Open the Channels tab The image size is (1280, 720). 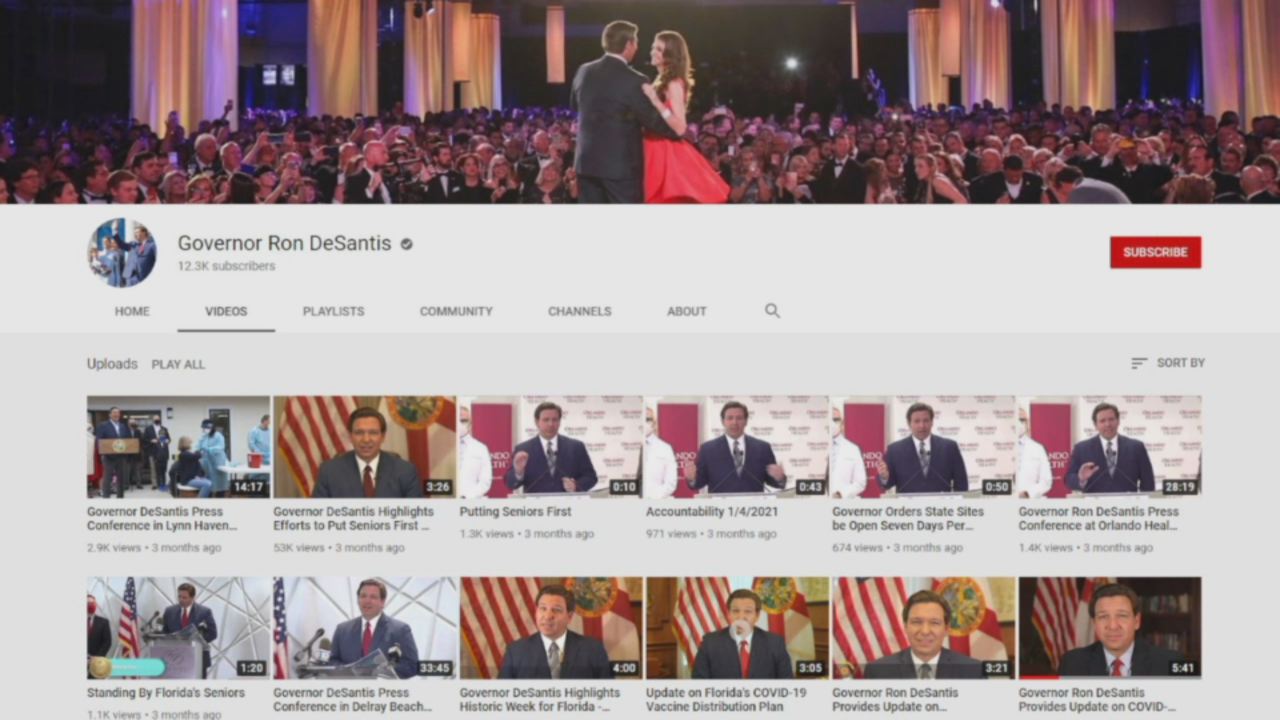(x=579, y=311)
